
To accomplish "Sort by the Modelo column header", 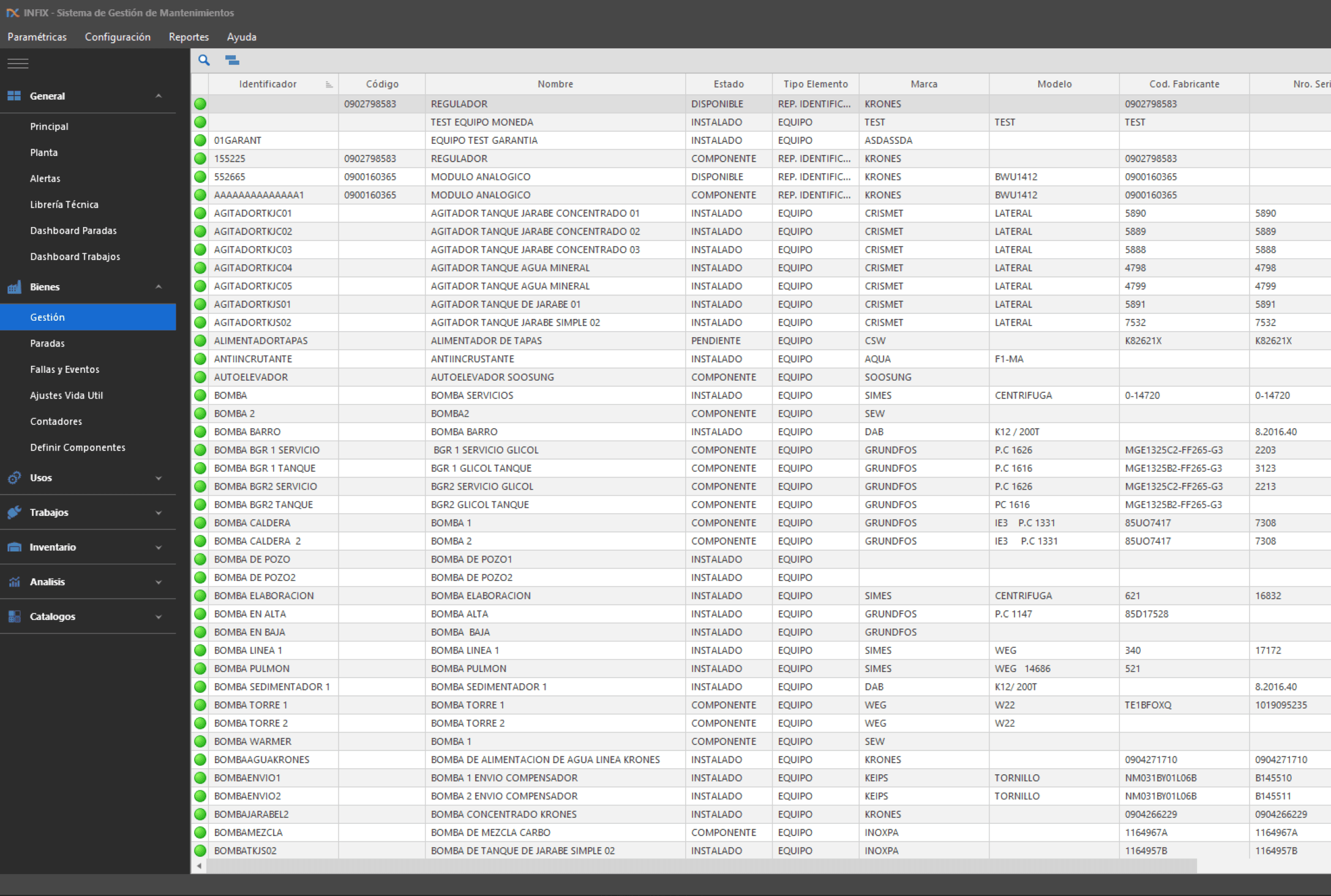I will 1054,84.
